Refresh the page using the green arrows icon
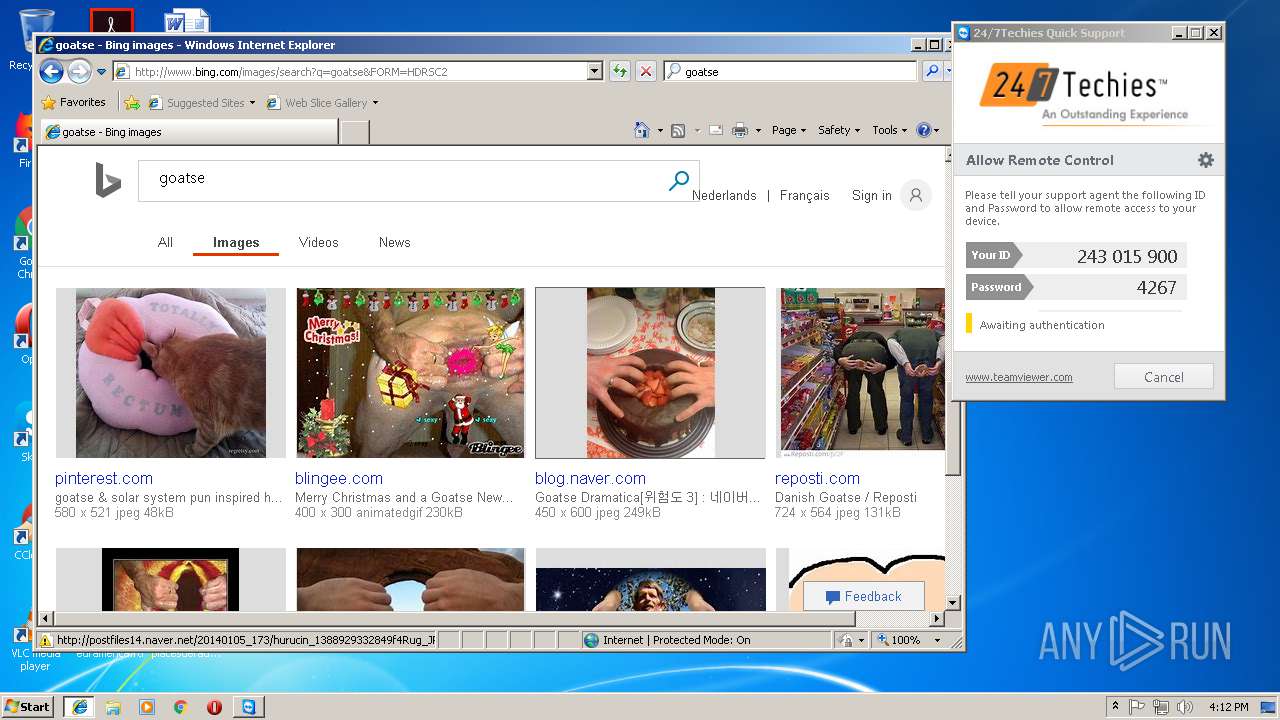The width and height of the screenshot is (1280, 720). (620, 71)
